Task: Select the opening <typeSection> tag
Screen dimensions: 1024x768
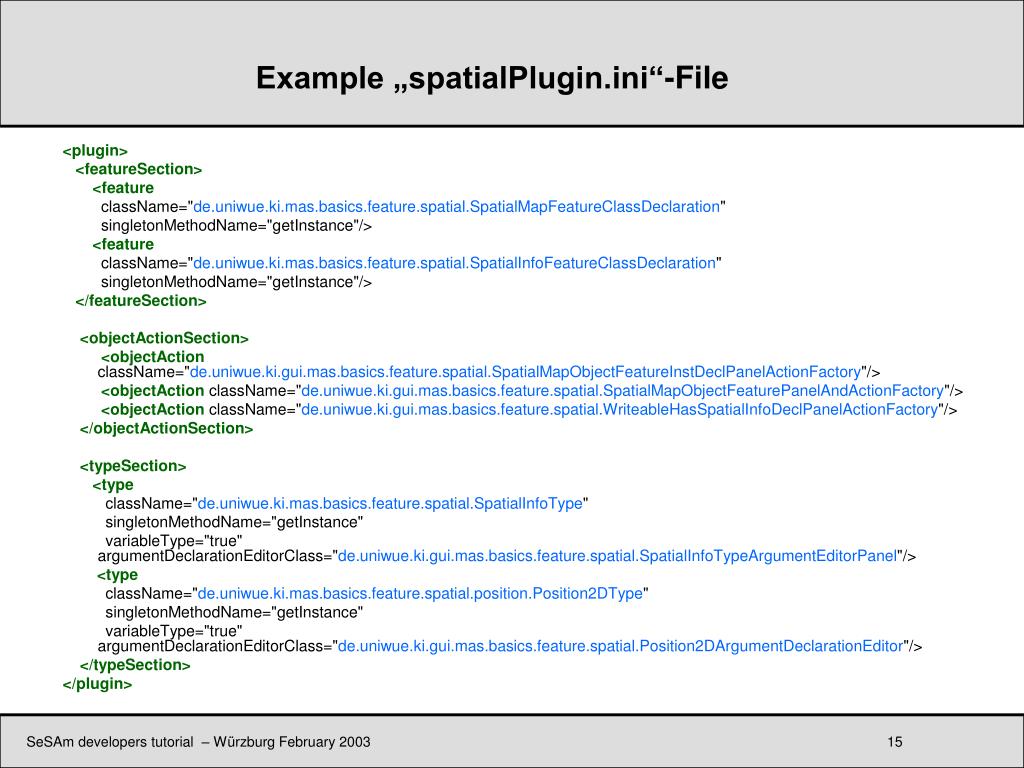Action: (x=133, y=466)
